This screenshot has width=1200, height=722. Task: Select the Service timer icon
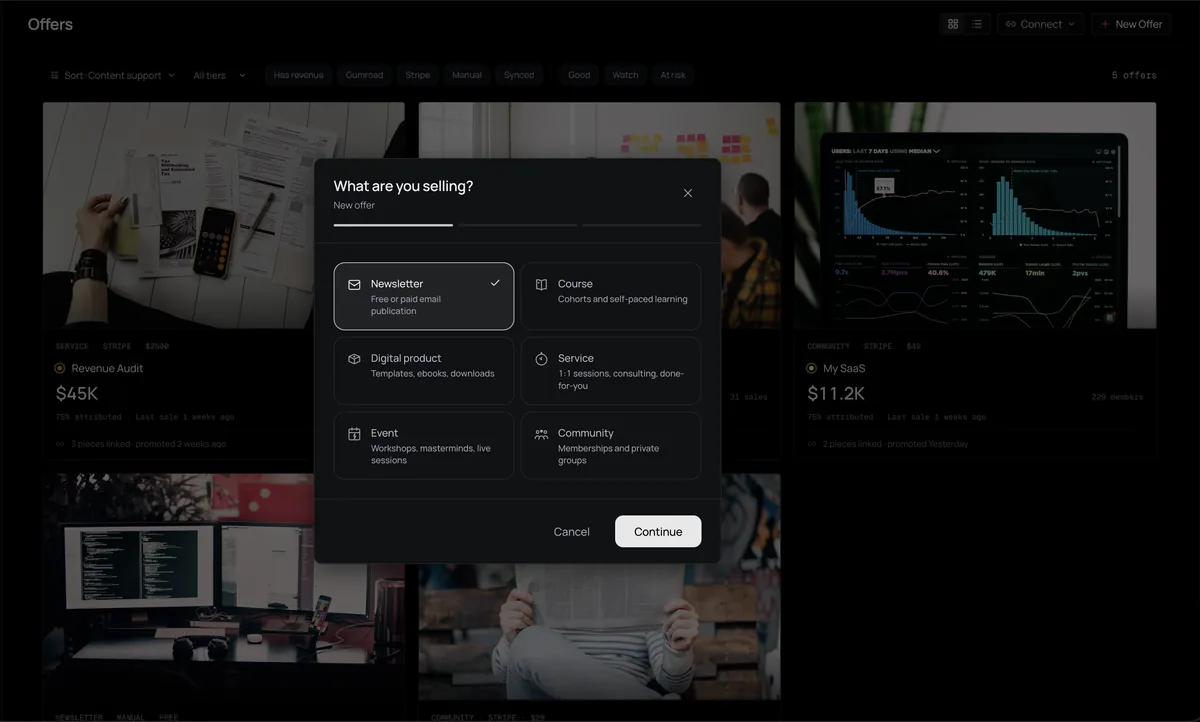pos(541,359)
